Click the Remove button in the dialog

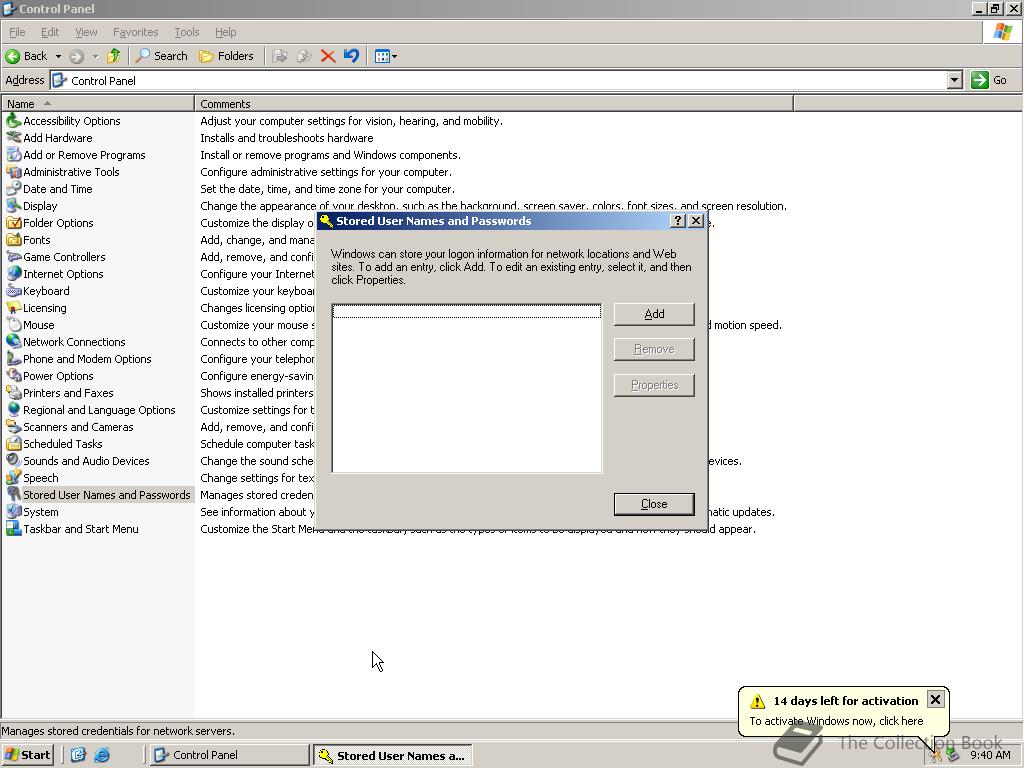tap(654, 349)
